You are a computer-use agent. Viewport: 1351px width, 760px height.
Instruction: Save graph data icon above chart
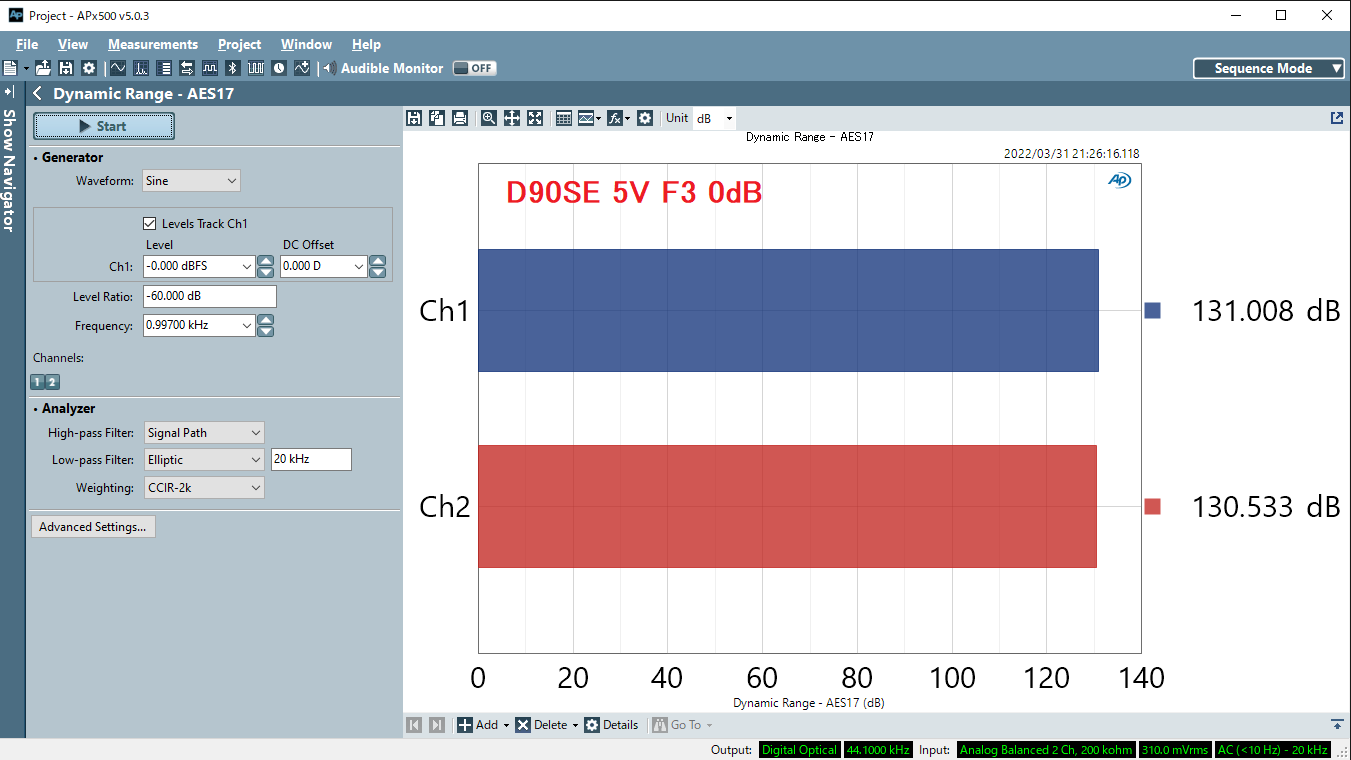(x=414, y=118)
